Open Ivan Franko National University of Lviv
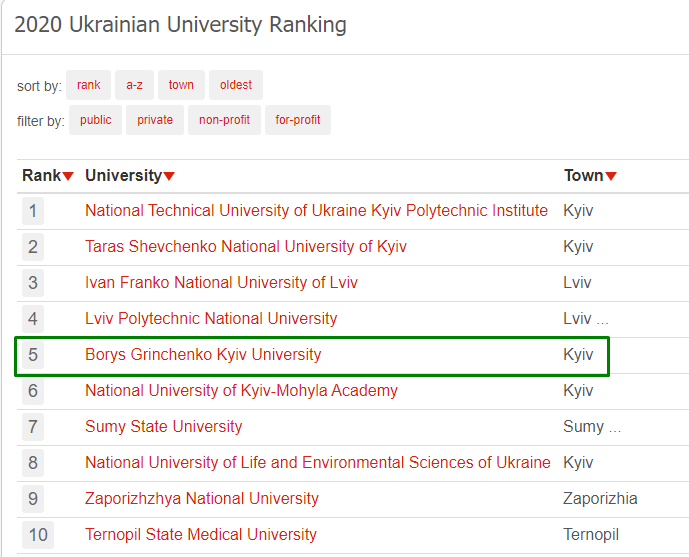 click(x=221, y=283)
